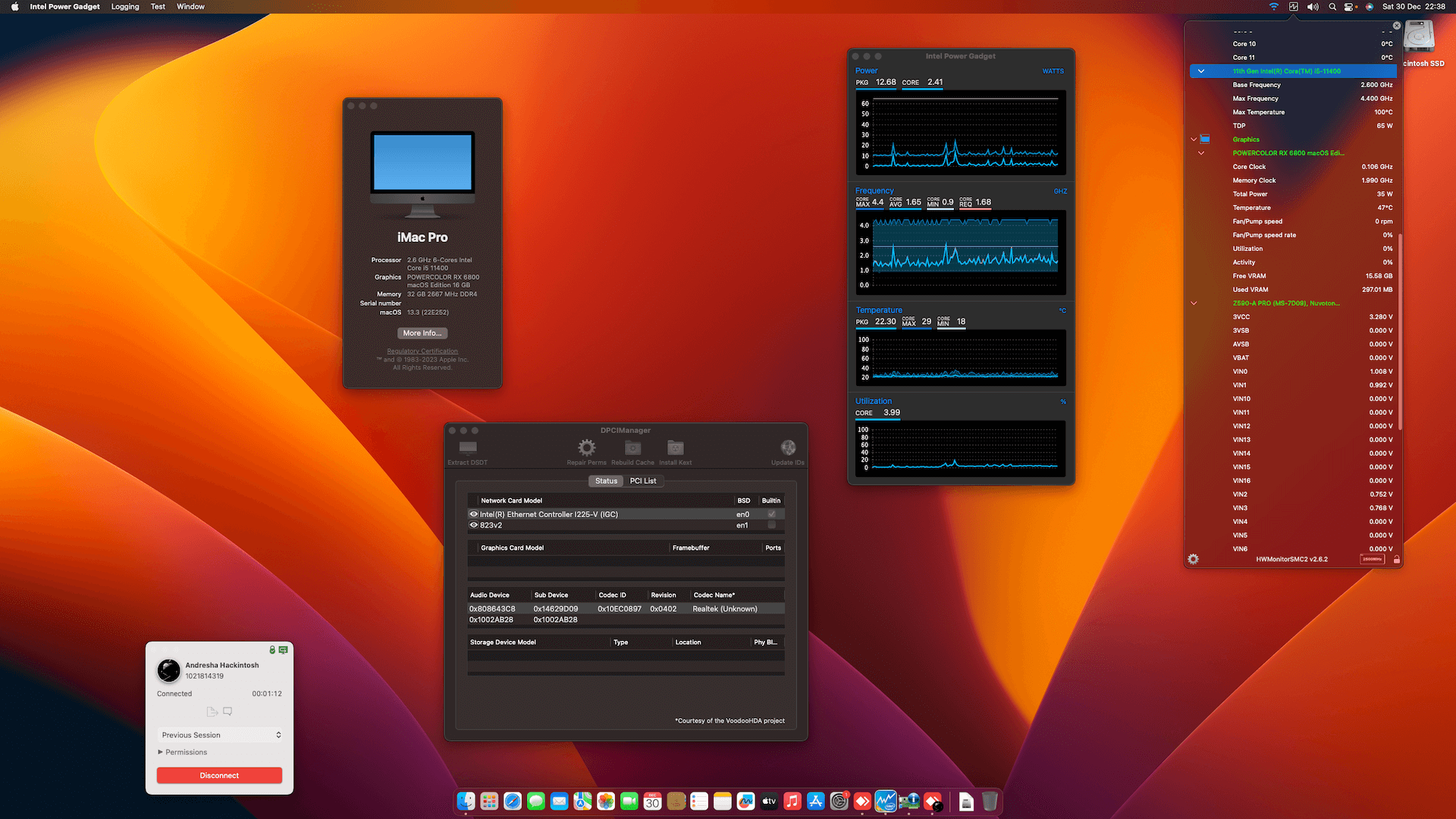This screenshot has width=1456, height=819.
Task: Click the Extract DSDT icon in DPCIManager
Action: point(467,447)
